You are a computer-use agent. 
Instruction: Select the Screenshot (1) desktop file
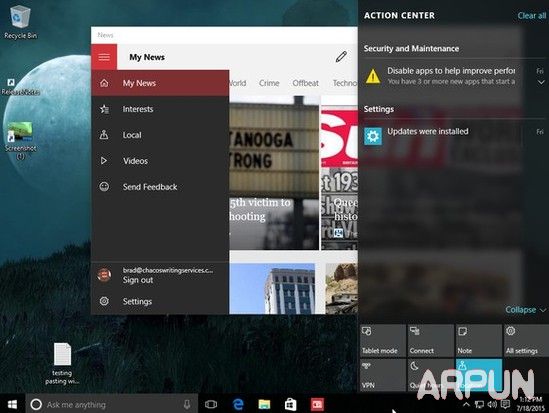coord(20,140)
